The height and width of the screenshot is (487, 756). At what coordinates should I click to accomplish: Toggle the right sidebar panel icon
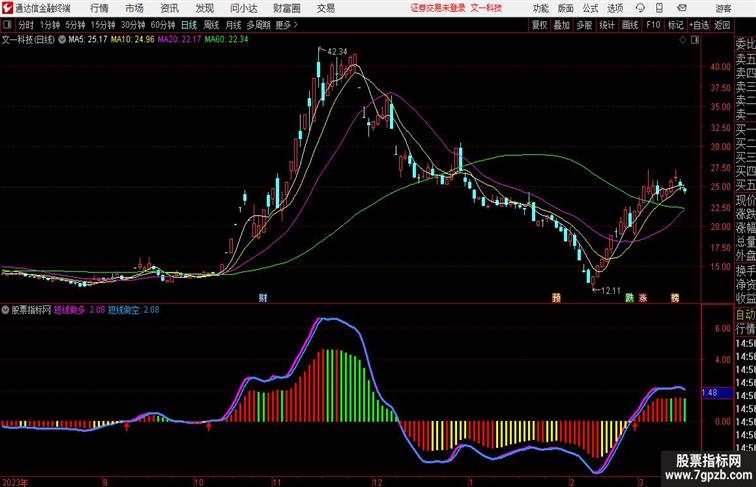coord(695,40)
